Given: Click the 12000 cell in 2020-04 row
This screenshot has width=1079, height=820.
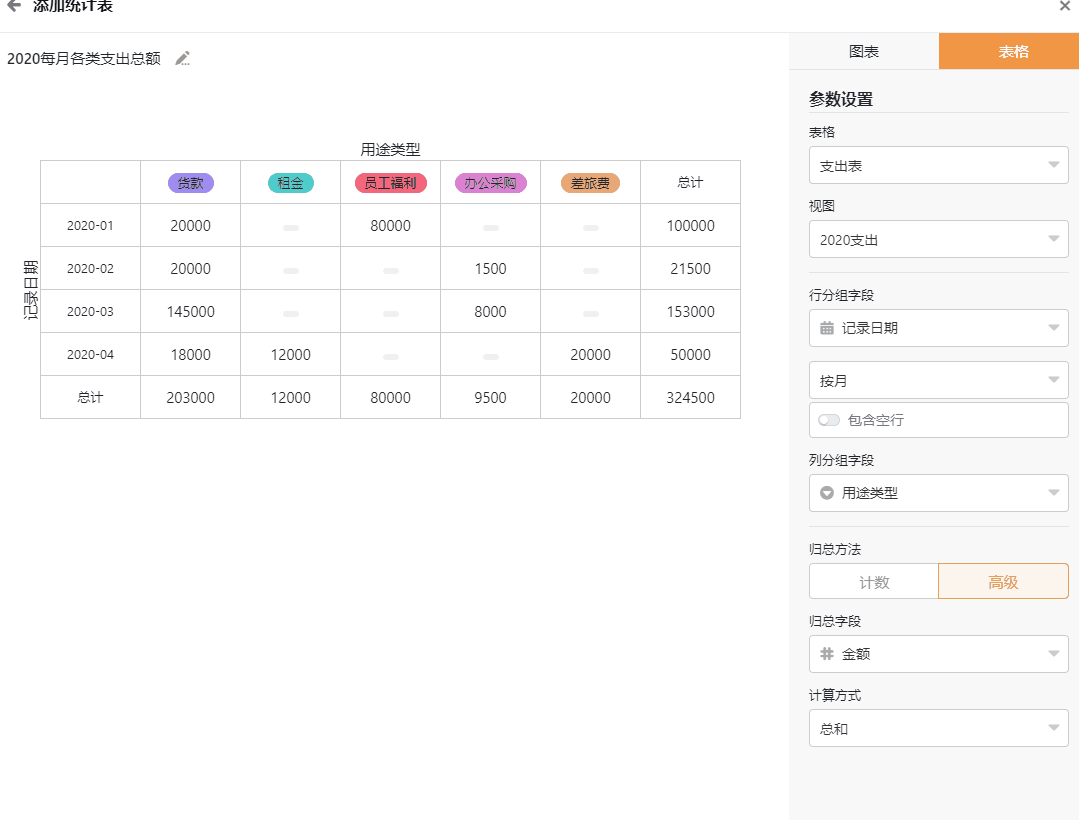Looking at the screenshot, I should [x=290, y=355].
